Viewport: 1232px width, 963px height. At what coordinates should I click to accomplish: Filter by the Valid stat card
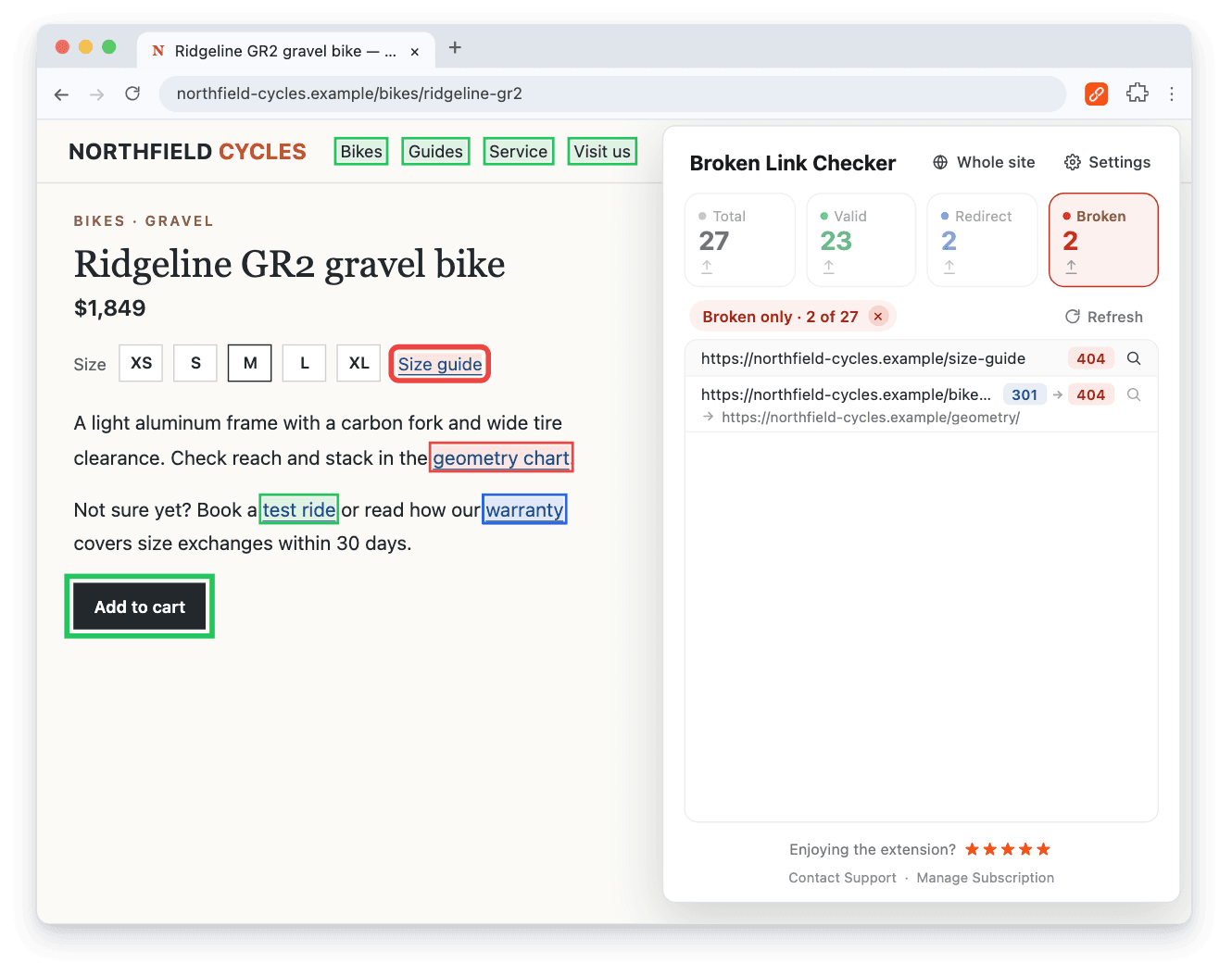coord(861,240)
